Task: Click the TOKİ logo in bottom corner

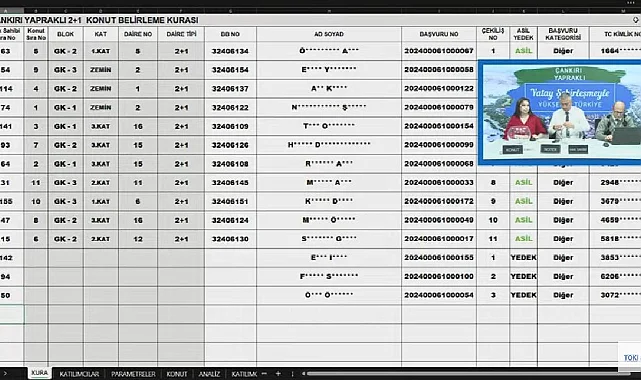Action: tap(630, 358)
